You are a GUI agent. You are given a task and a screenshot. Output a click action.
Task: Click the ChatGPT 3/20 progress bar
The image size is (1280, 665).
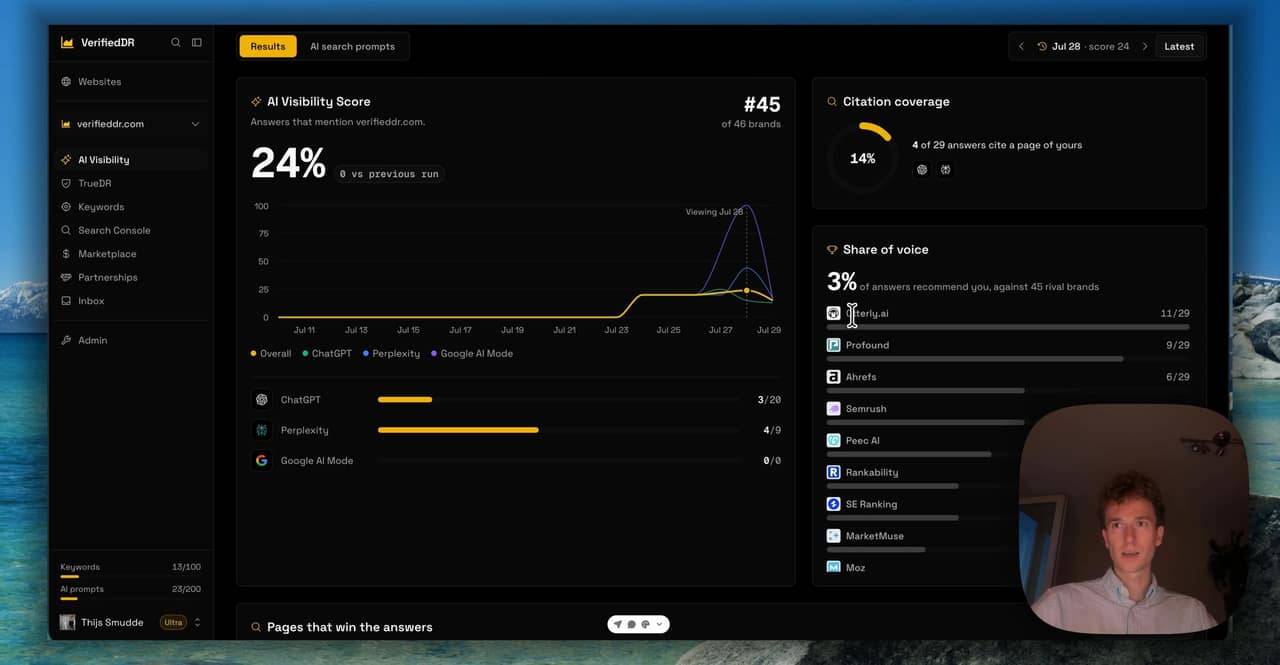559,400
